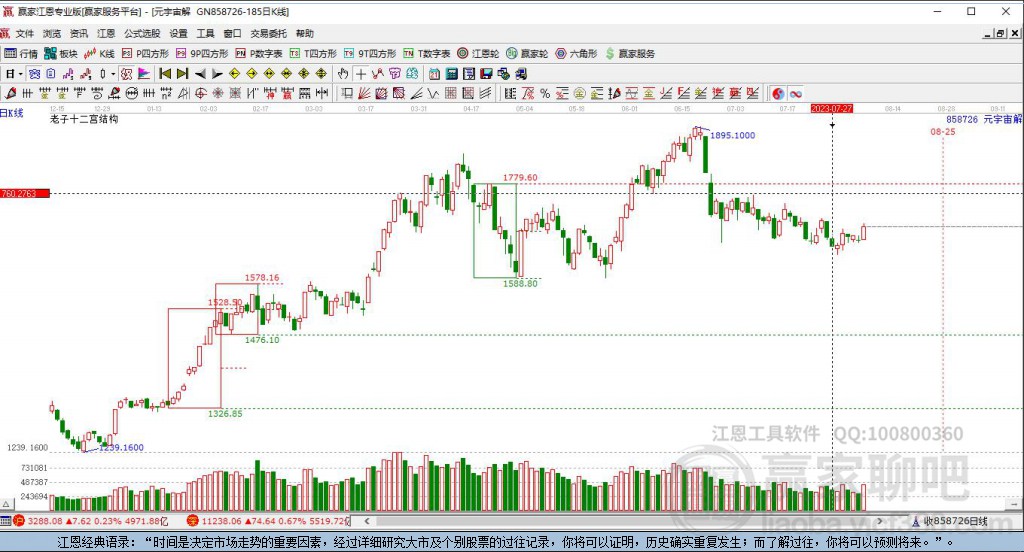Select the zigzag wave line tool
This screenshot has height=552, width=1024.
[433, 93]
